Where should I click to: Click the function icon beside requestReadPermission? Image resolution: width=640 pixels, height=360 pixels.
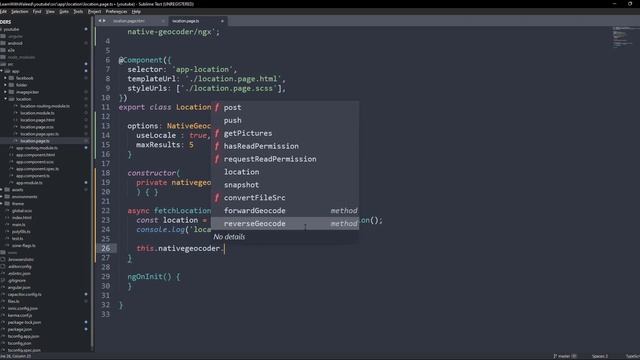(x=217, y=159)
